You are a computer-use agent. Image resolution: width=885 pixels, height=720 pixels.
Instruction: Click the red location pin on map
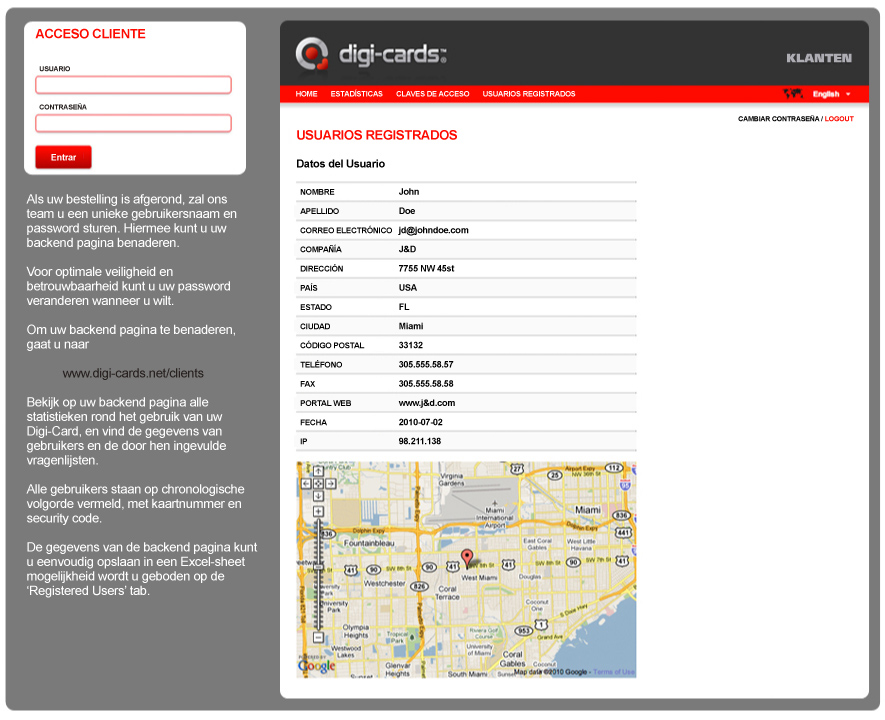pyautogui.click(x=466, y=558)
